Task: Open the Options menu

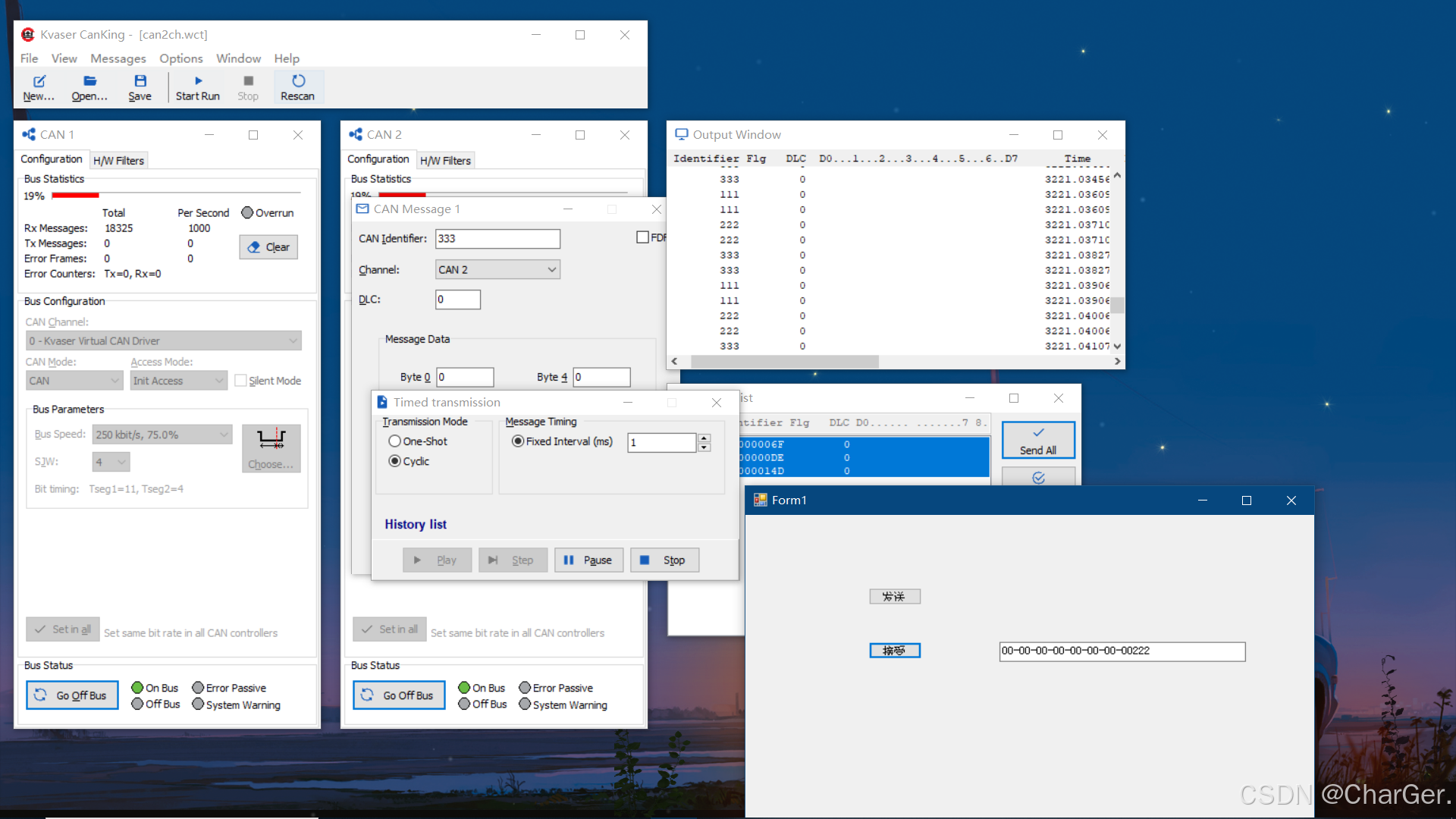Action: pyautogui.click(x=180, y=58)
